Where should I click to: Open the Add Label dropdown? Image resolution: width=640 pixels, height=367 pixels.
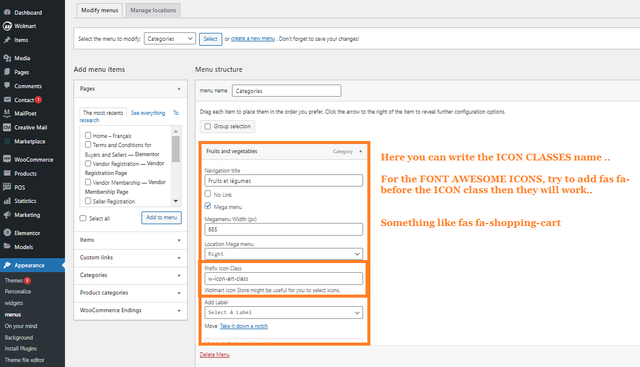click(283, 312)
